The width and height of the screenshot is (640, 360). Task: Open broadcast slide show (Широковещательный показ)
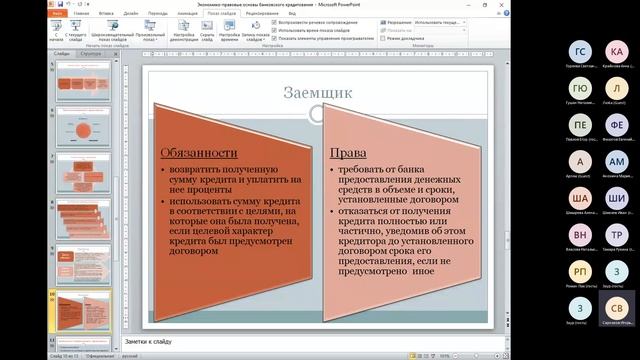[112, 31]
